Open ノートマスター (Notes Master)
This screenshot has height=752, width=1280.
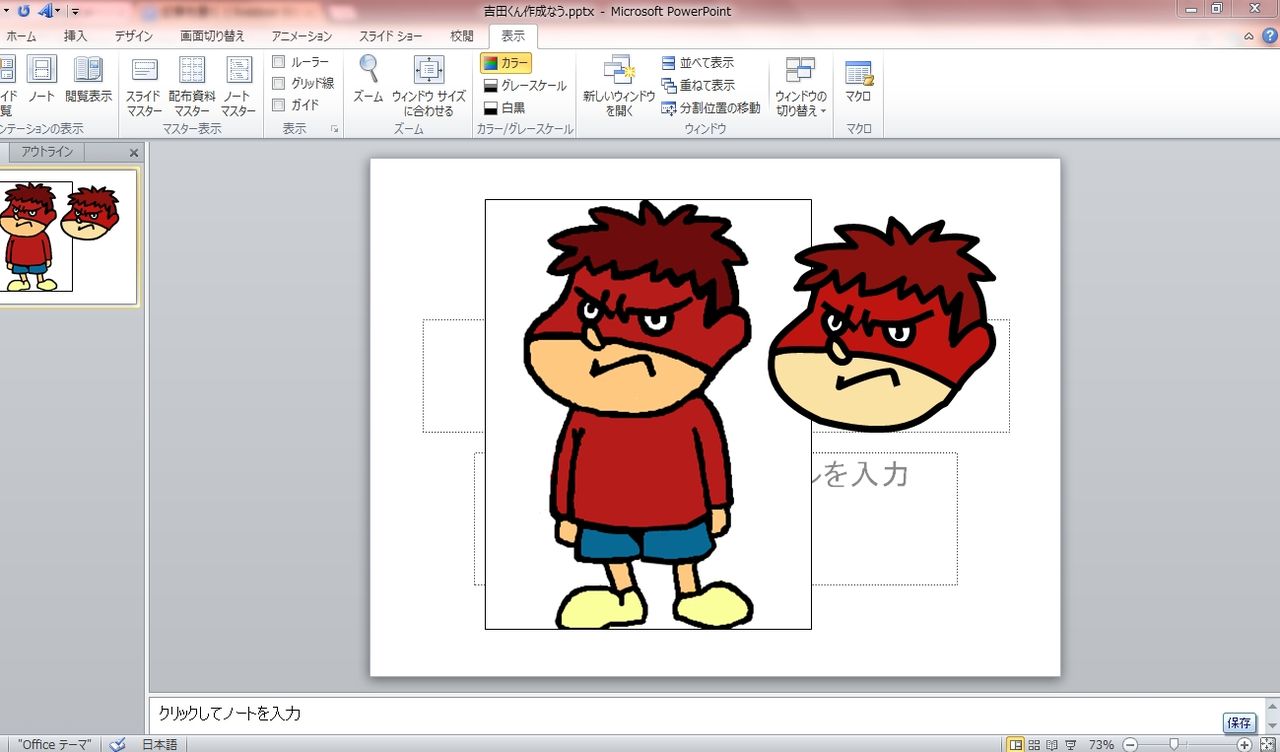[238, 86]
